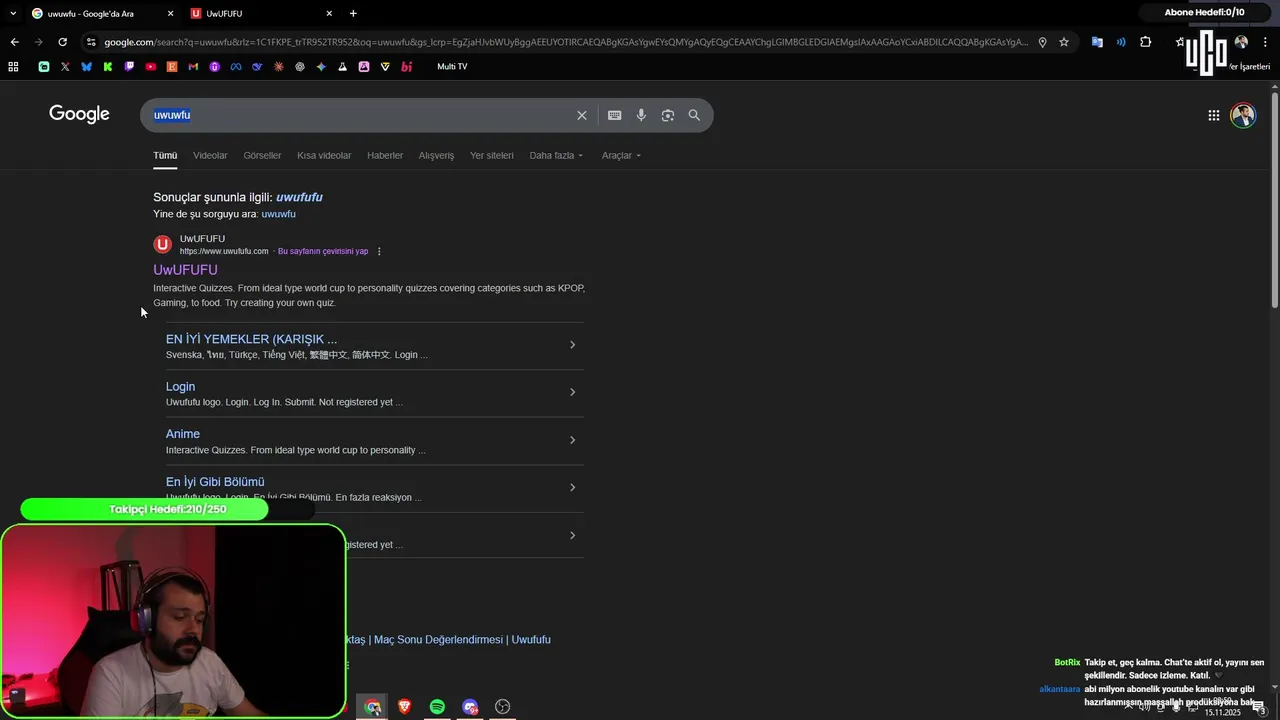Open the UwUFUFU result title

point(185,270)
